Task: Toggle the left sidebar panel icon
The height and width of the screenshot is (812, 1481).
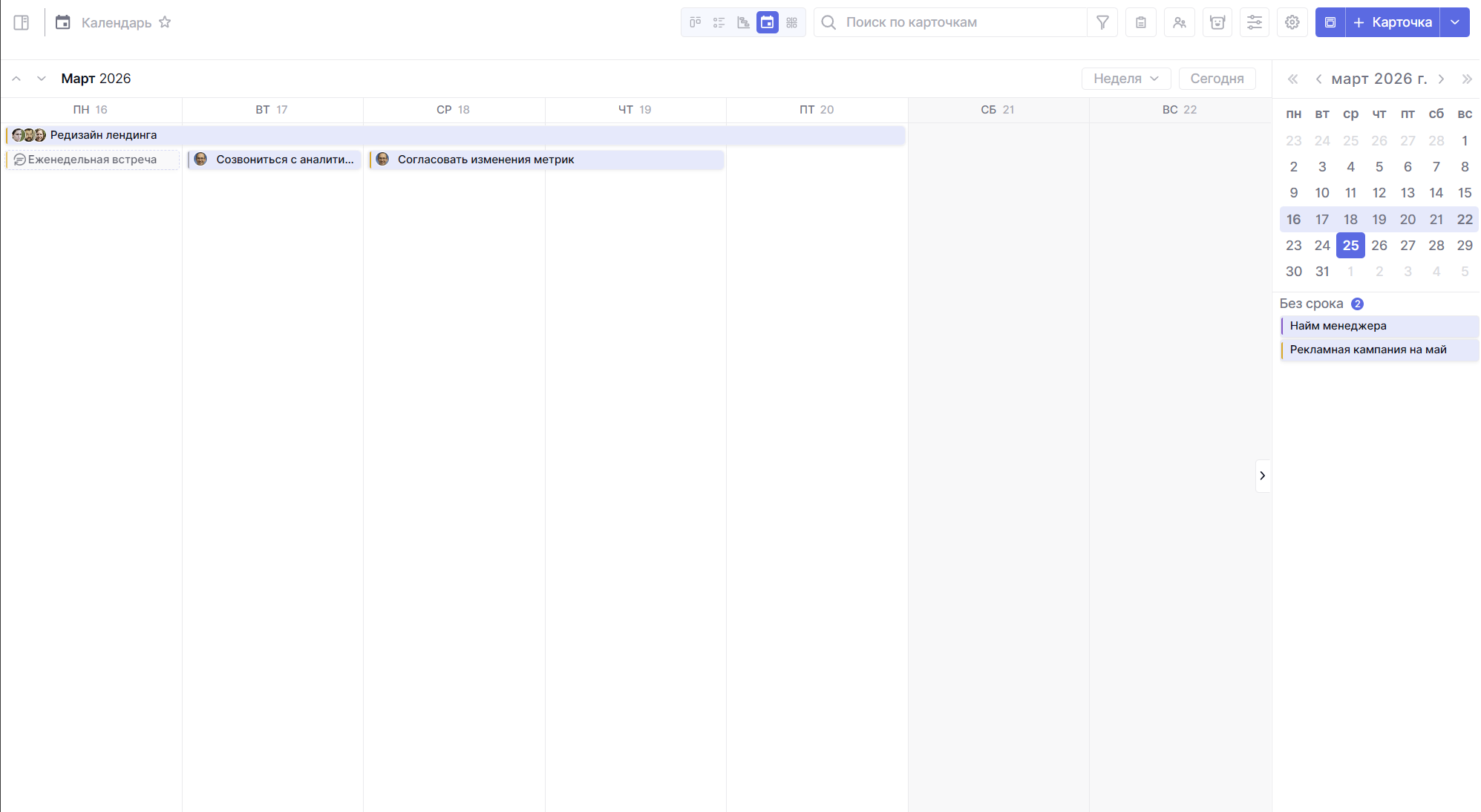Action: [x=22, y=22]
